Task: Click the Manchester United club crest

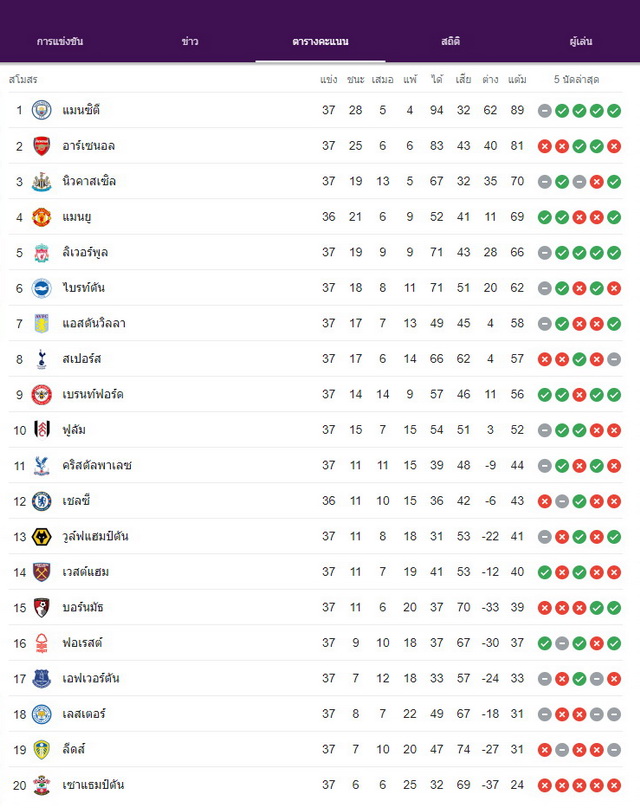Action: tap(41, 217)
